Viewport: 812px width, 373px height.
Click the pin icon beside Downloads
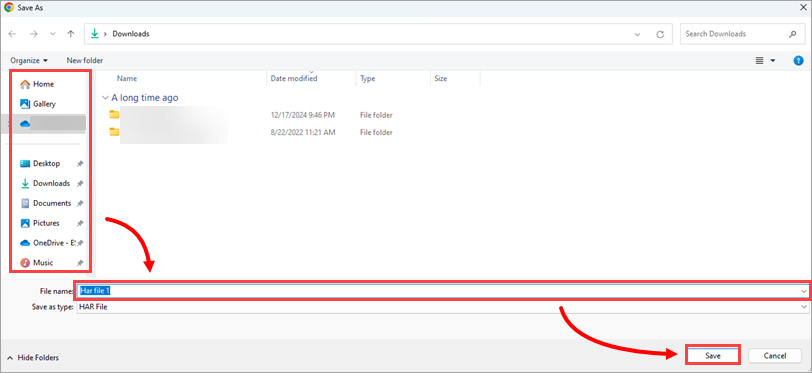pyautogui.click(x=80, y=183)
